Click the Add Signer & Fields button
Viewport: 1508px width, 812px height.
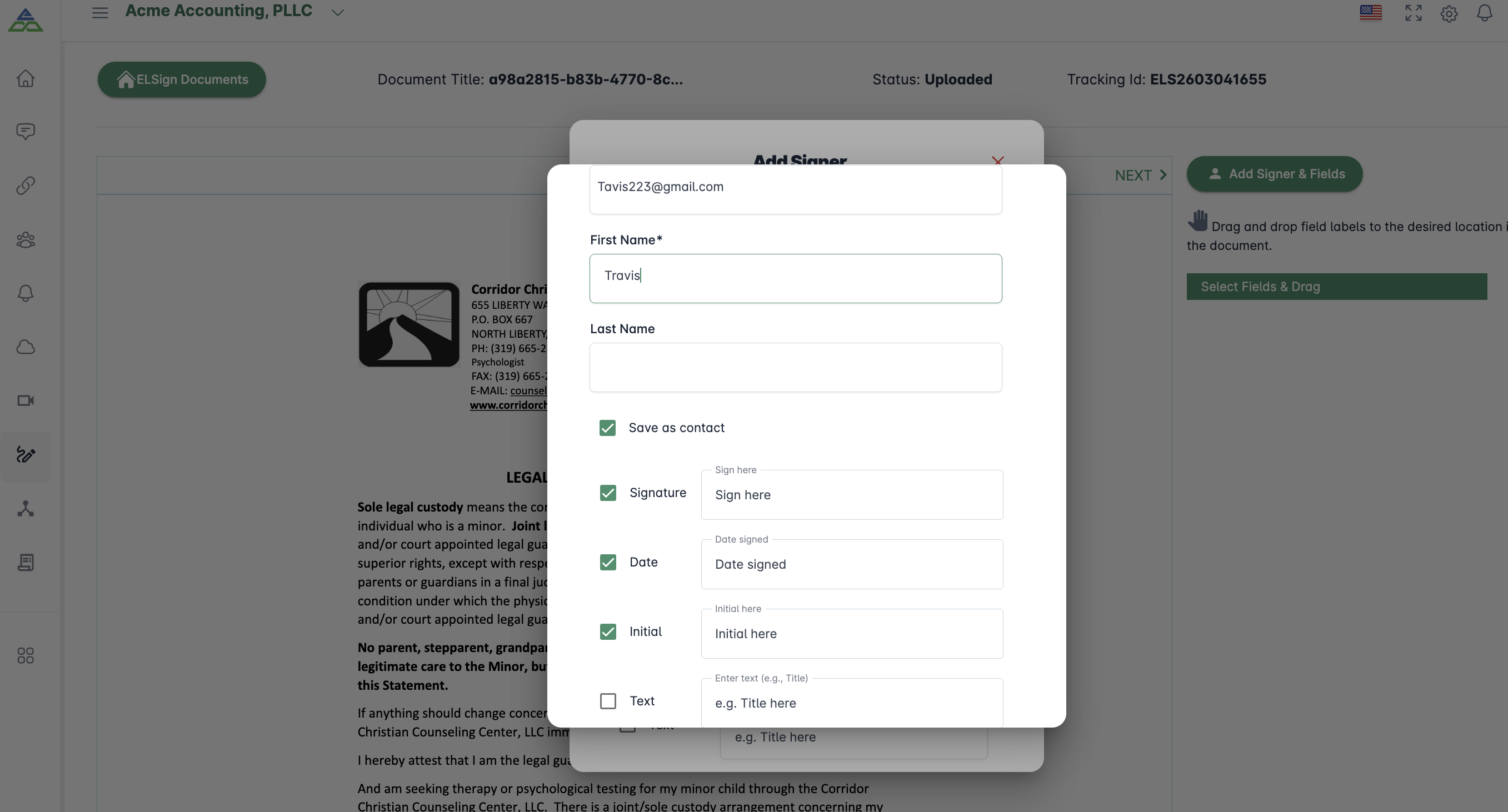[x=1275, y=174]
